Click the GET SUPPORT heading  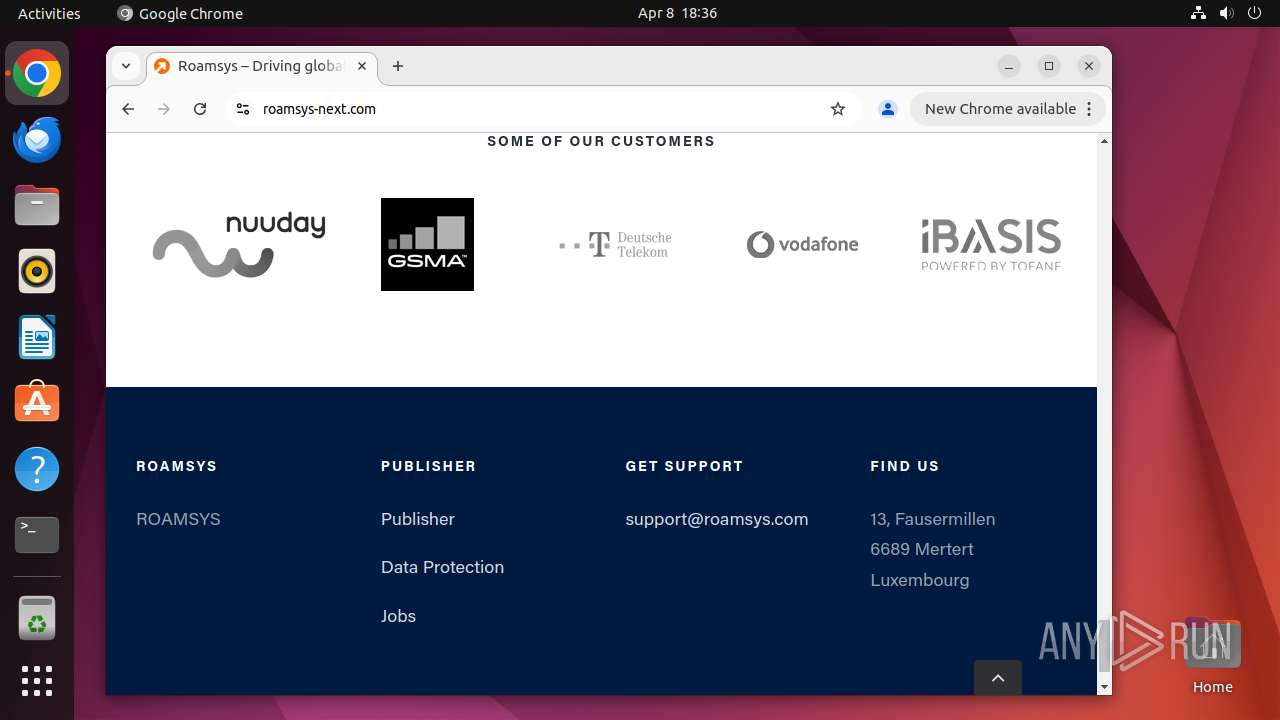coord(684,466)
